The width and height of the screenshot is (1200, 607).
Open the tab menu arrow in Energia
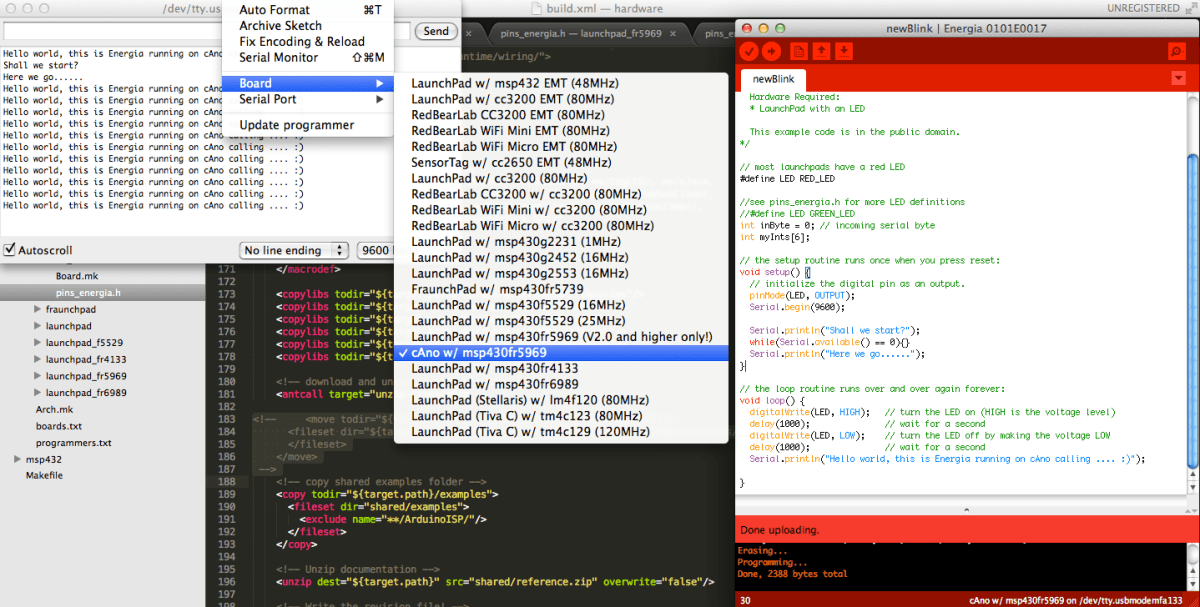pyautogui.click(x=1177, y=78)
